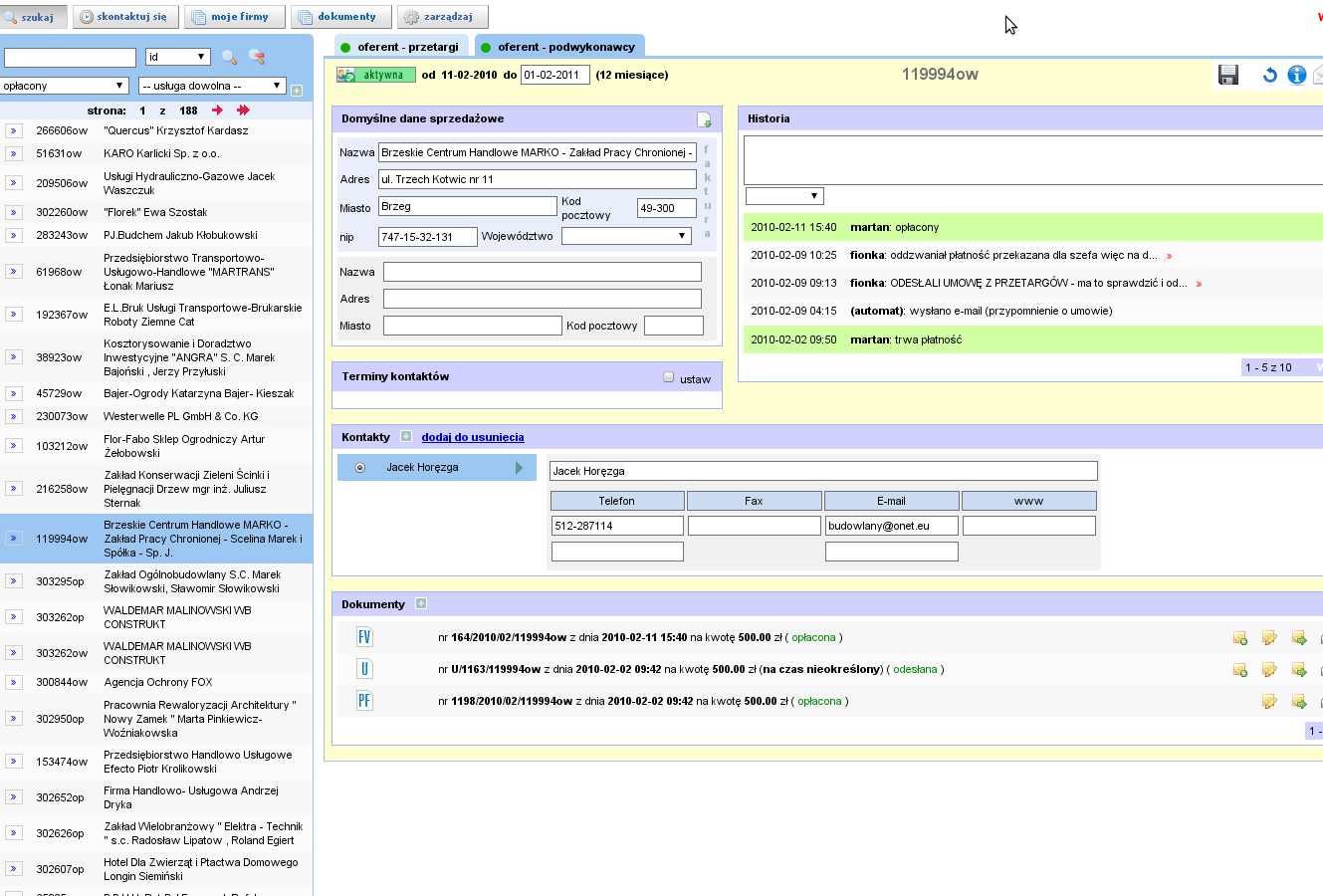The image size is (1323, 896).
Task: Click the end date field 01-02-2011
Action: click(554, 75)
